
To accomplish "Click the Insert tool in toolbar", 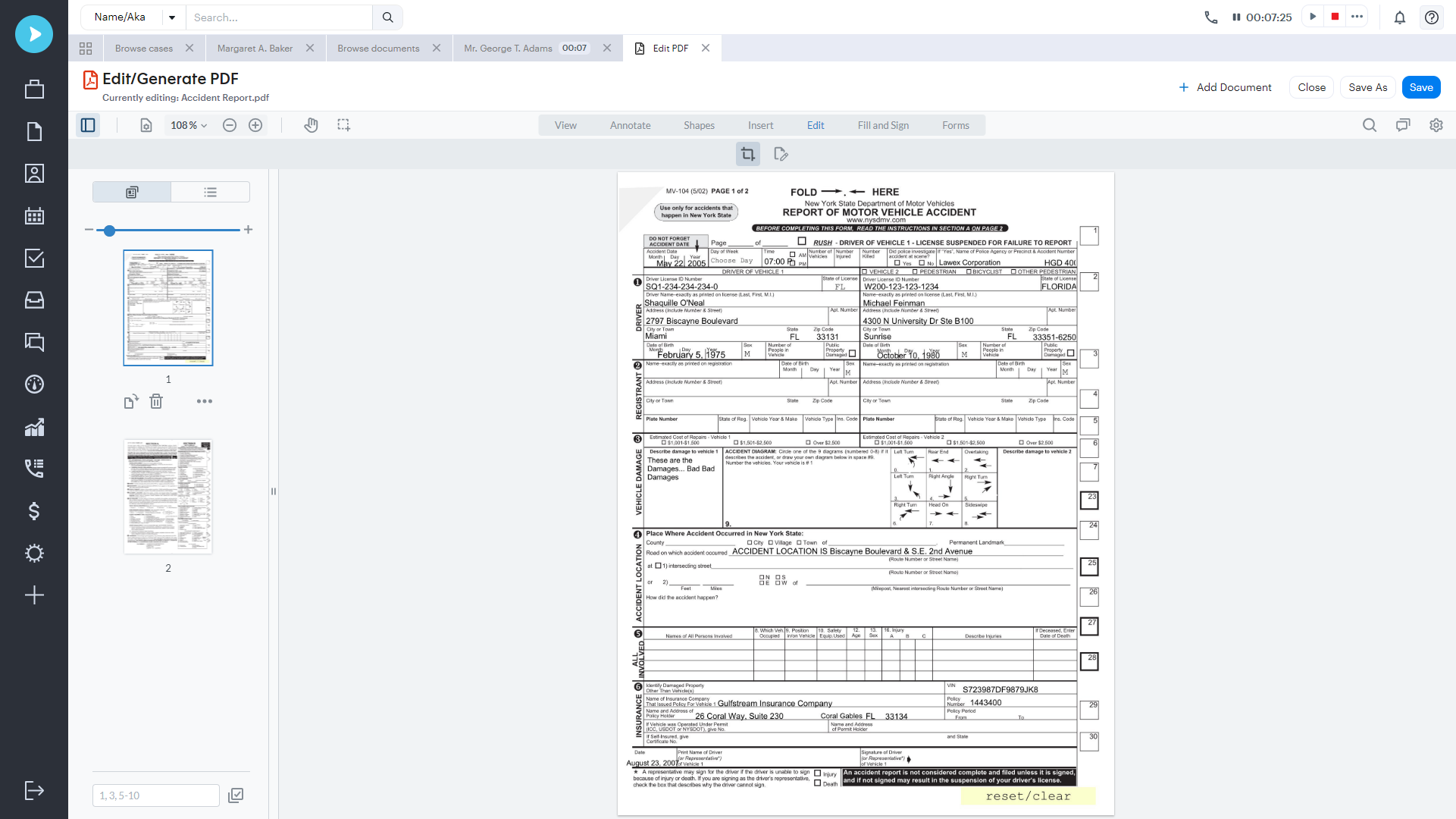I will (761, 125).
